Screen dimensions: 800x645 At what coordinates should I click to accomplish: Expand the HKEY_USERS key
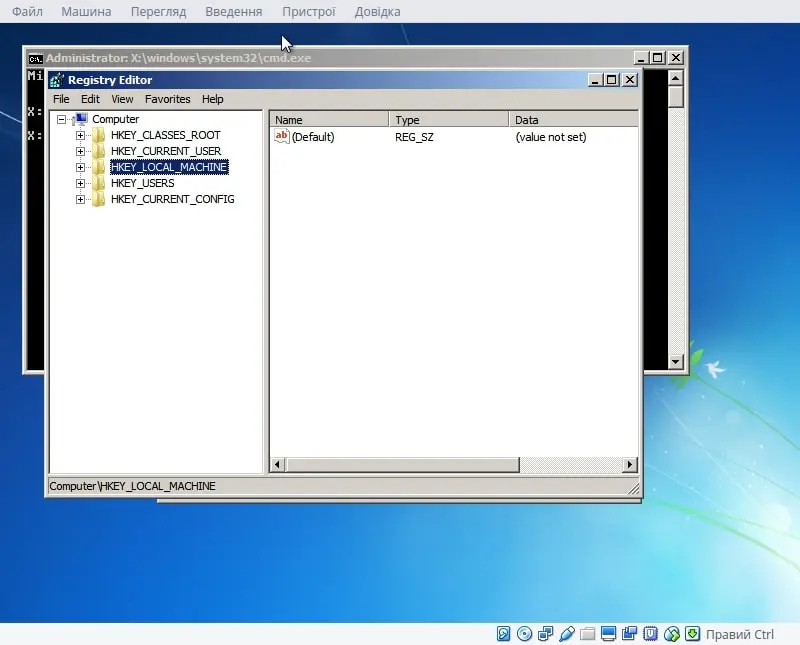tap(80, 183)
